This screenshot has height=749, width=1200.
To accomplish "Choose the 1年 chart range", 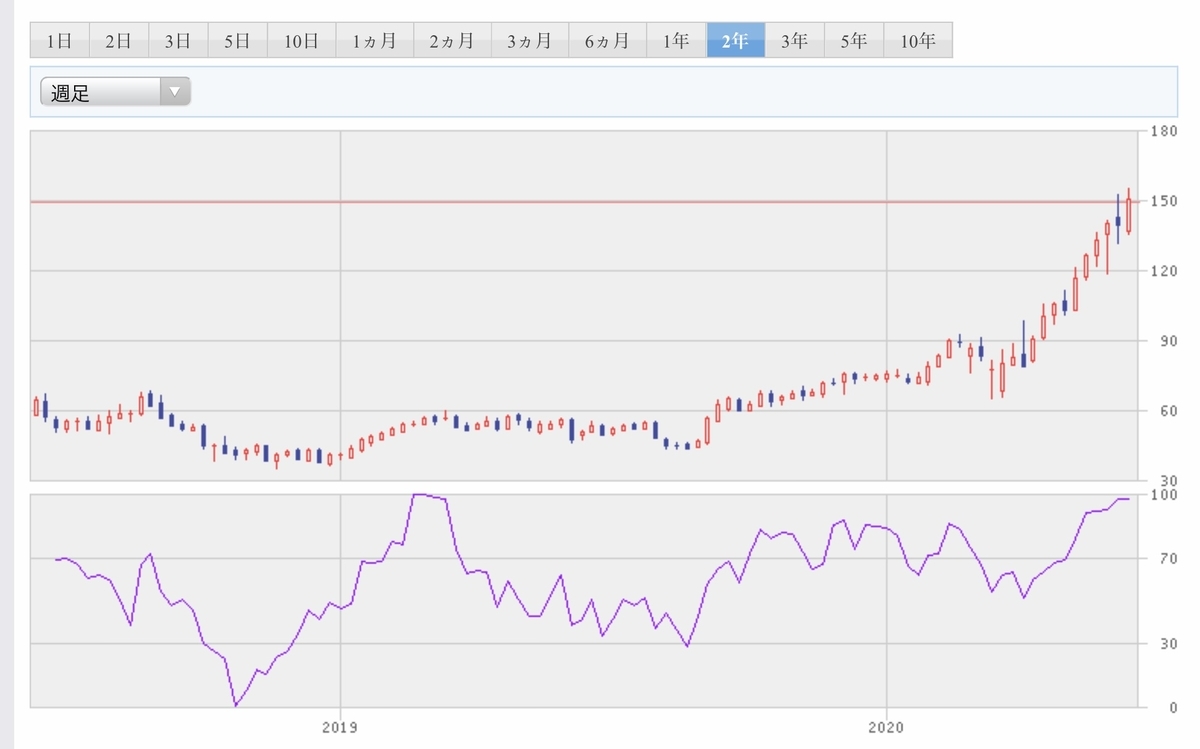I will pyautogui.click(x=676, y=41).
